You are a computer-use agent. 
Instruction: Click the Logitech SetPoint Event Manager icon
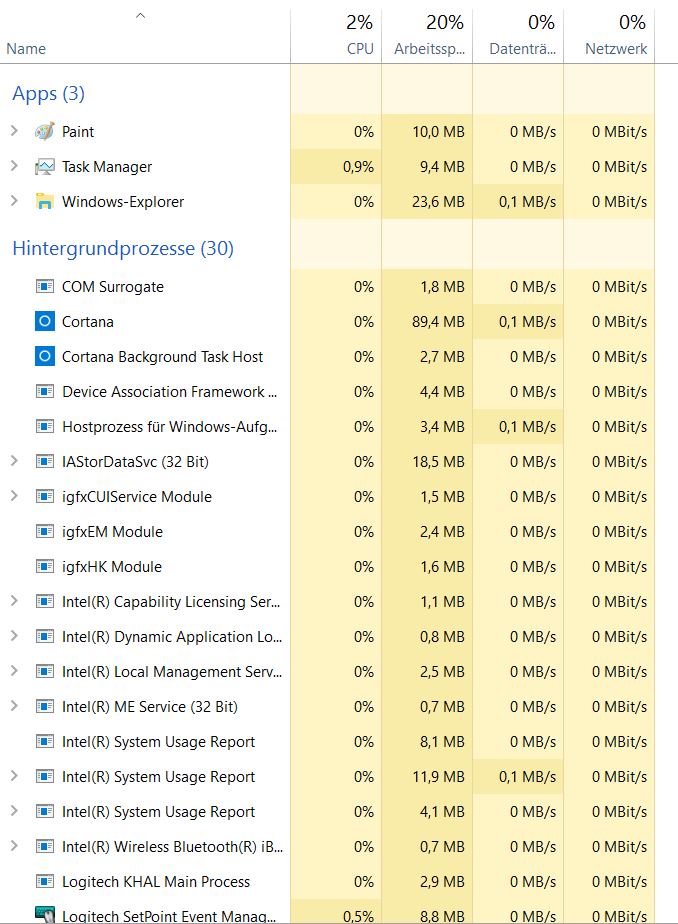44,916
